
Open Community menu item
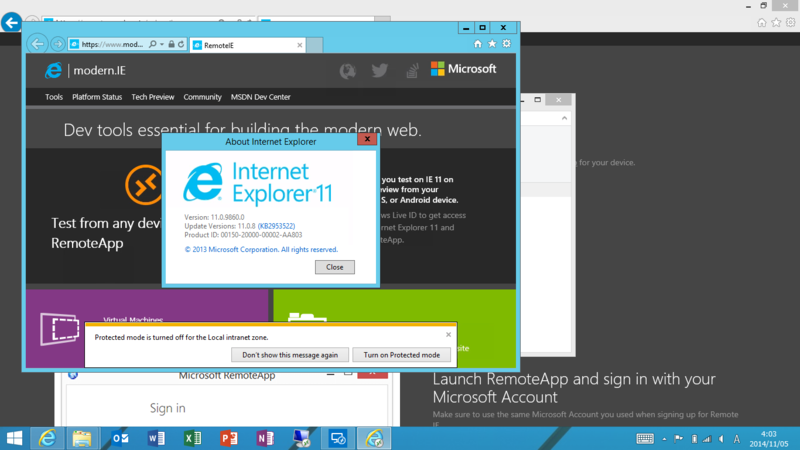203,97
